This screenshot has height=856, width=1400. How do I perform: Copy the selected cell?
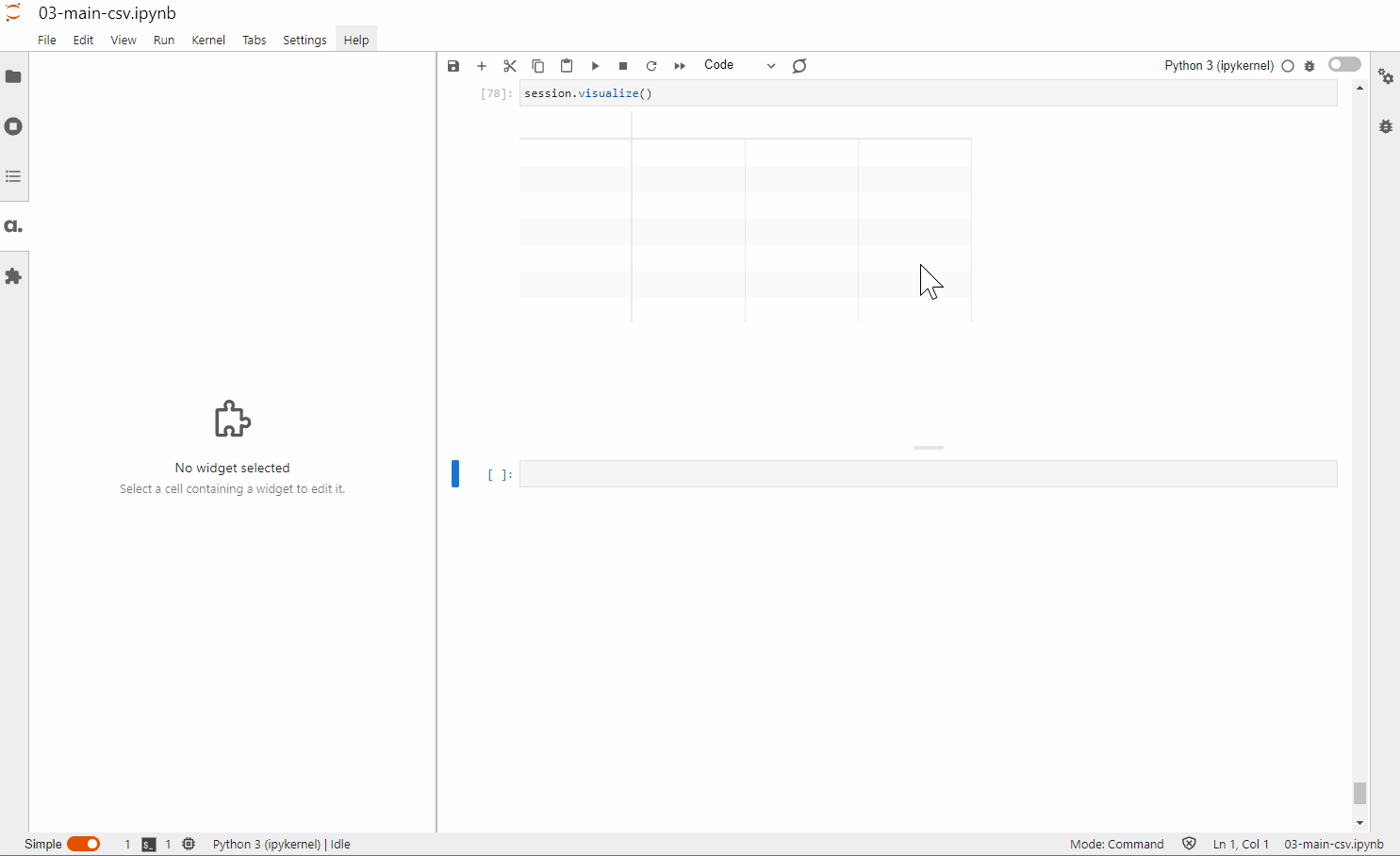point(538,66)
